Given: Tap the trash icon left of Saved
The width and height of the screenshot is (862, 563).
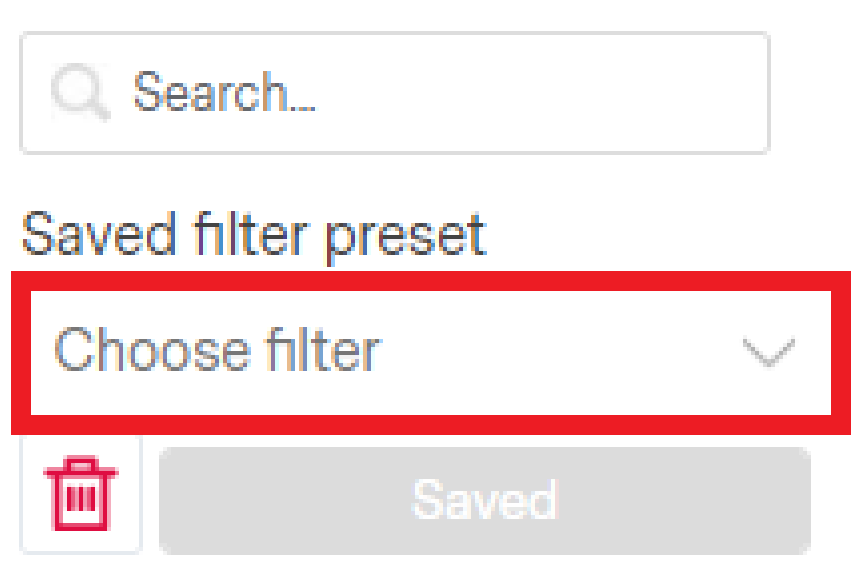Looking at the screenshot, I should click(81, 494).
